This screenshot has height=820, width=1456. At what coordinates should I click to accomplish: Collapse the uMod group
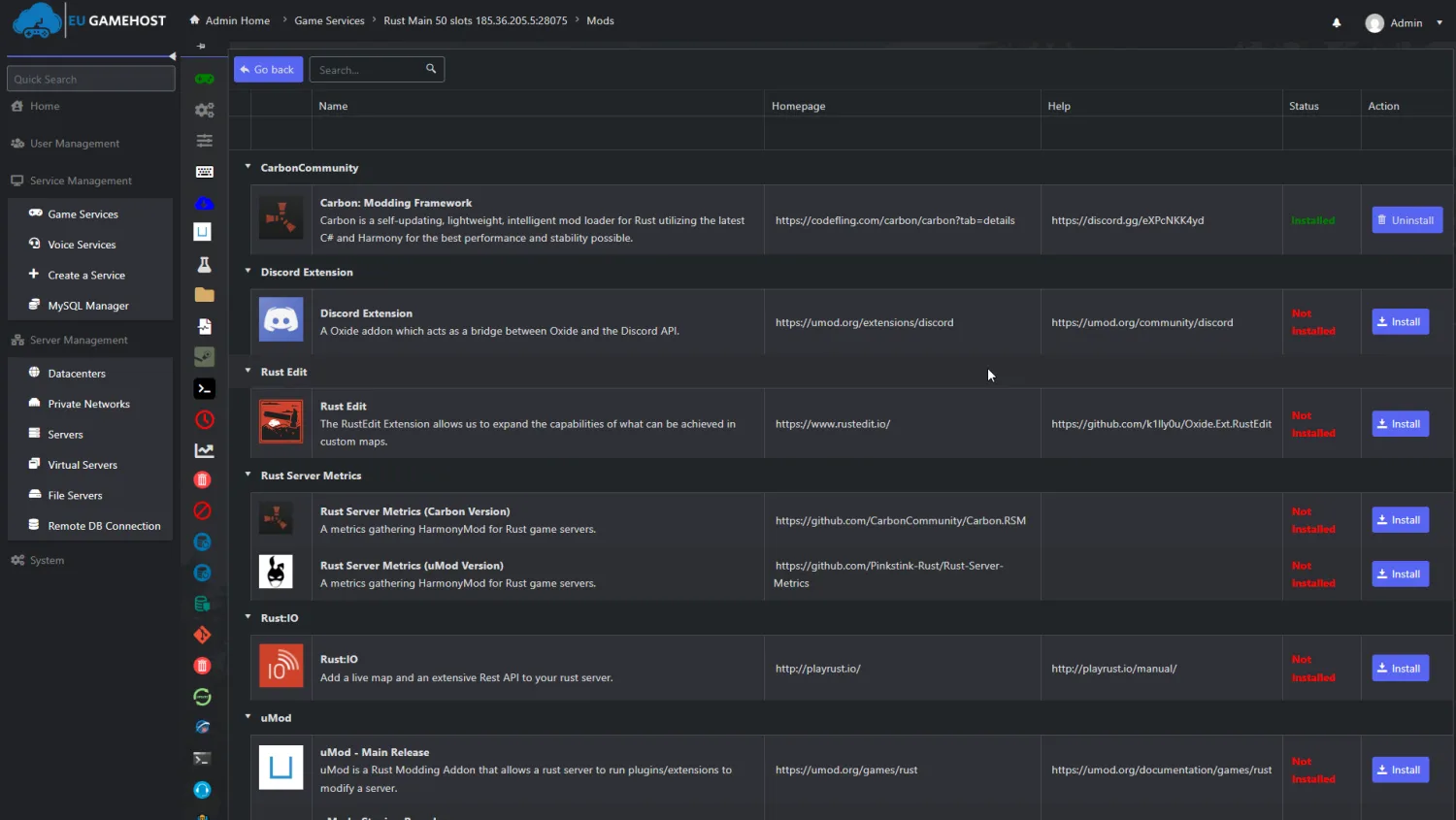click(248, 717)
